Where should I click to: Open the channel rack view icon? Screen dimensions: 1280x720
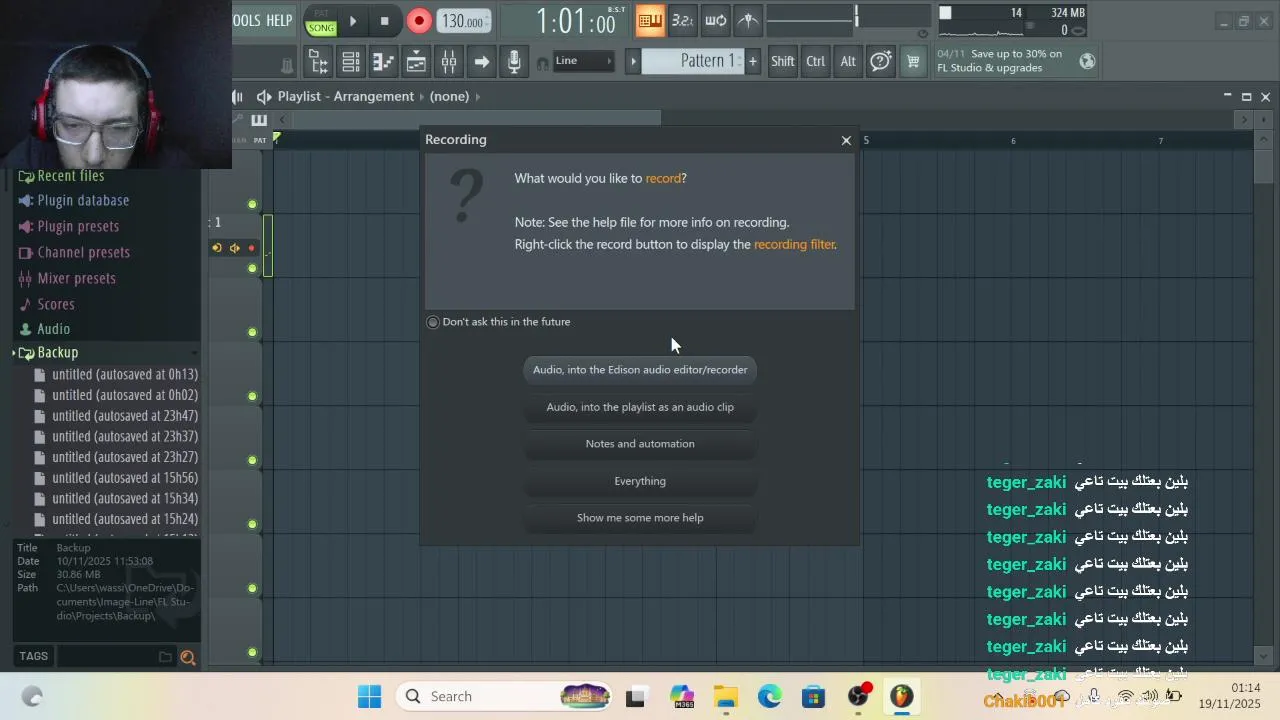pyautogui.click(x=351, y=62)
